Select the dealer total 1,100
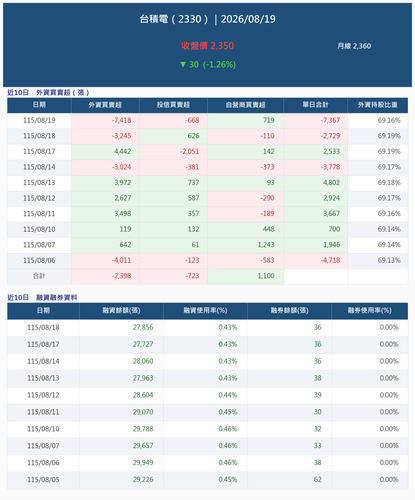Screen dimensions: 415x500 click(x=266, y=276)
